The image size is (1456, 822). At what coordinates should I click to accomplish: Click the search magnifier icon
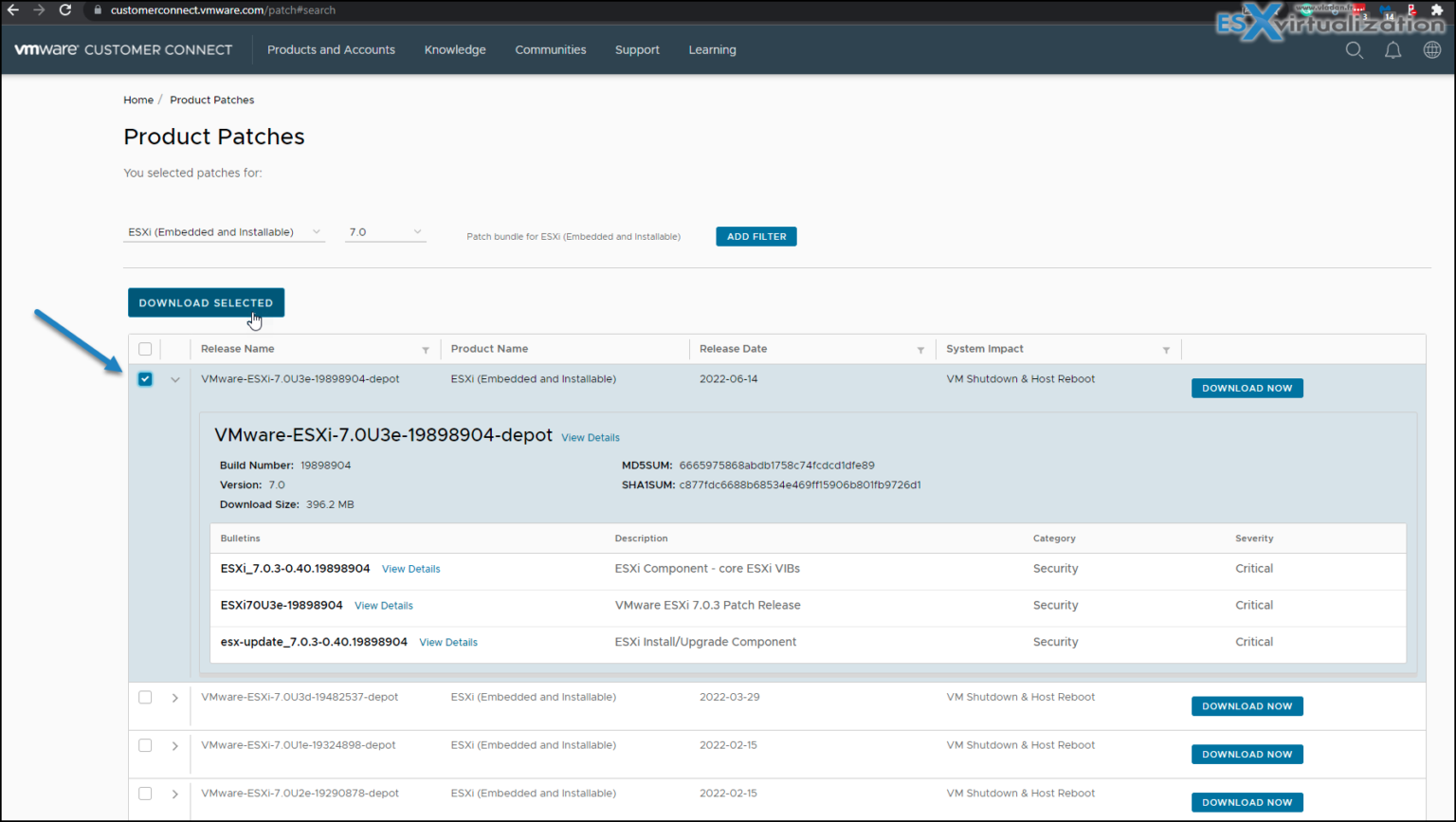pyautogui.click(x=1354, y=50)
